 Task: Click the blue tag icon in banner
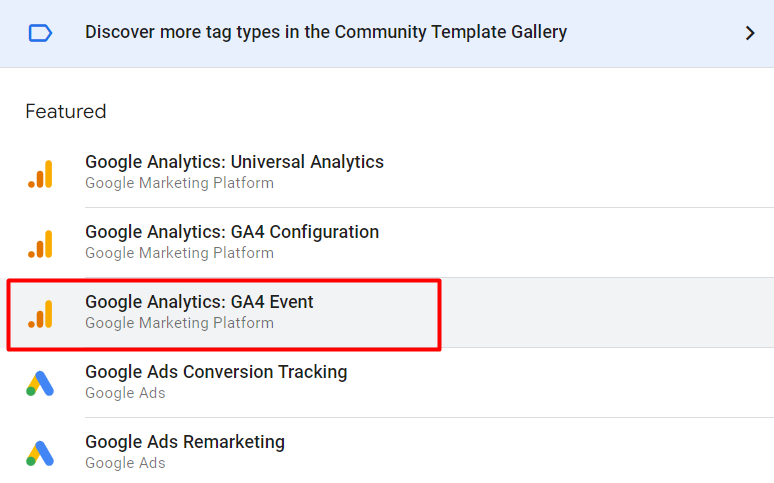(40, 33)
